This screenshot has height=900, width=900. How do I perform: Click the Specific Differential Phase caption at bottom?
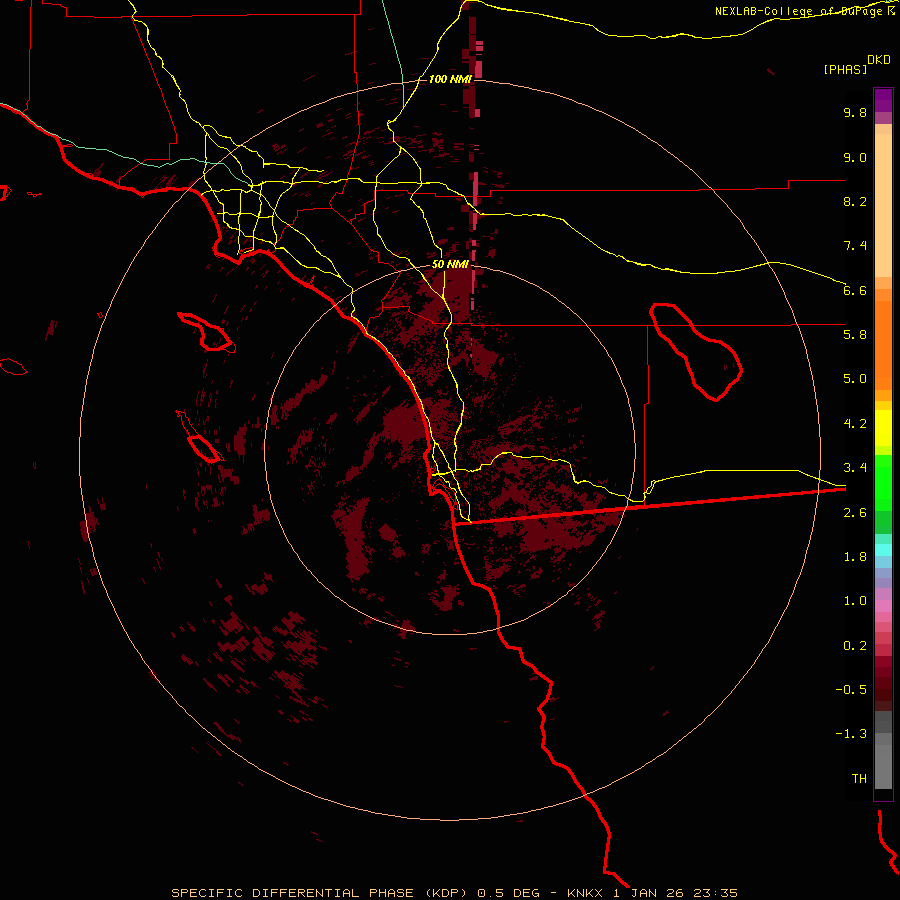click(454, 893)
